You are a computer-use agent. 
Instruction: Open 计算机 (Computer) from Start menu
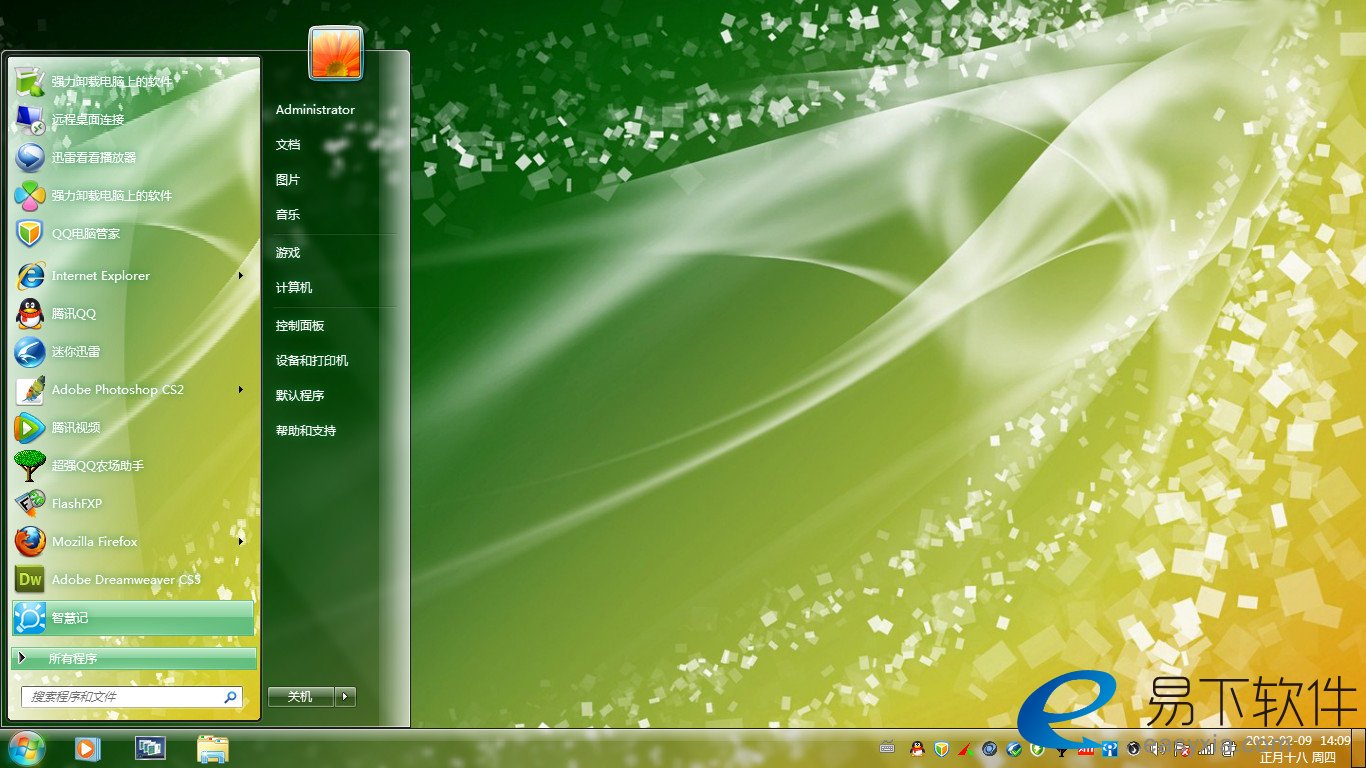pos(294,288)
